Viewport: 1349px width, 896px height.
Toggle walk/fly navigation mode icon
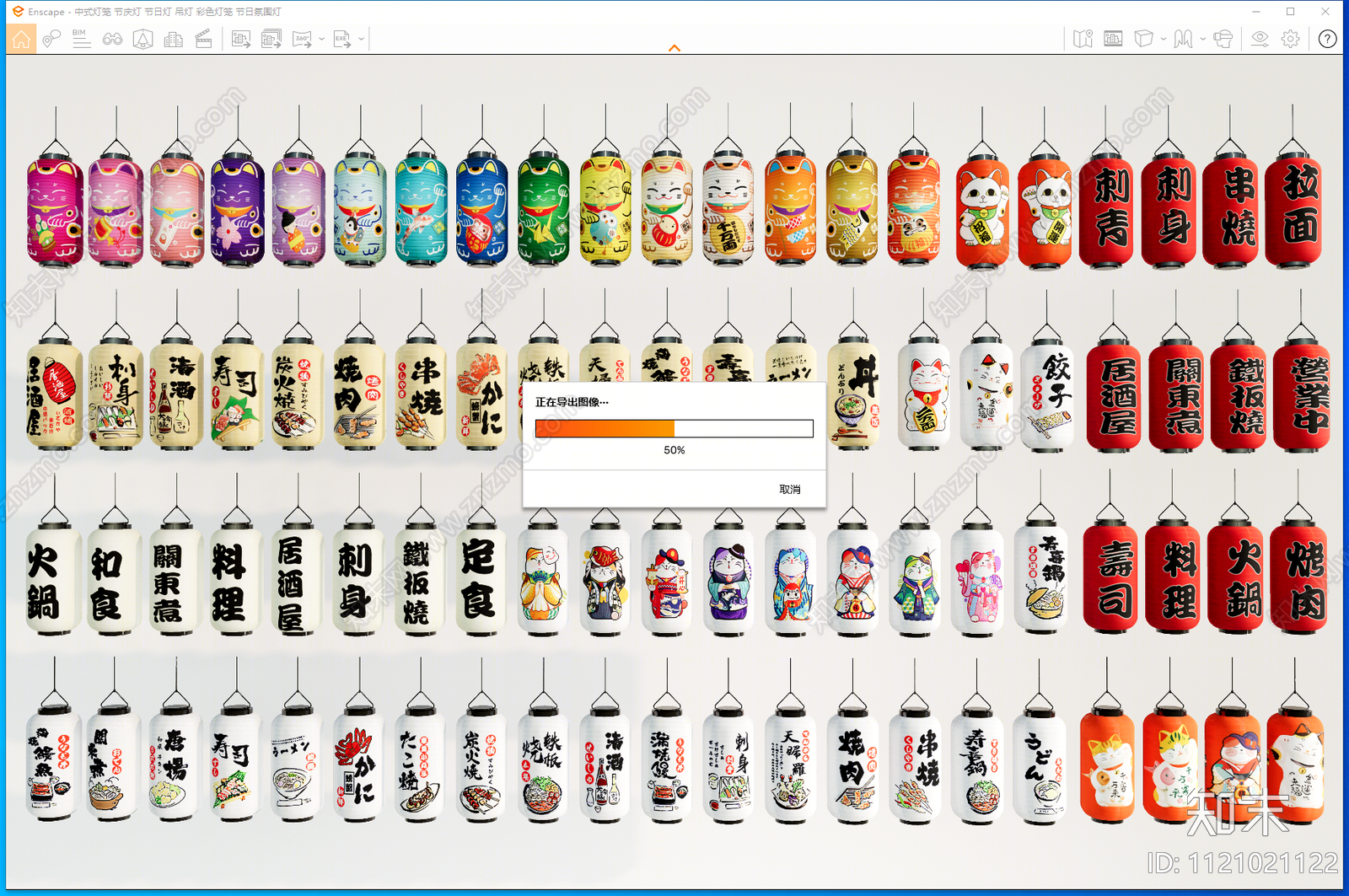[1183, 39]
